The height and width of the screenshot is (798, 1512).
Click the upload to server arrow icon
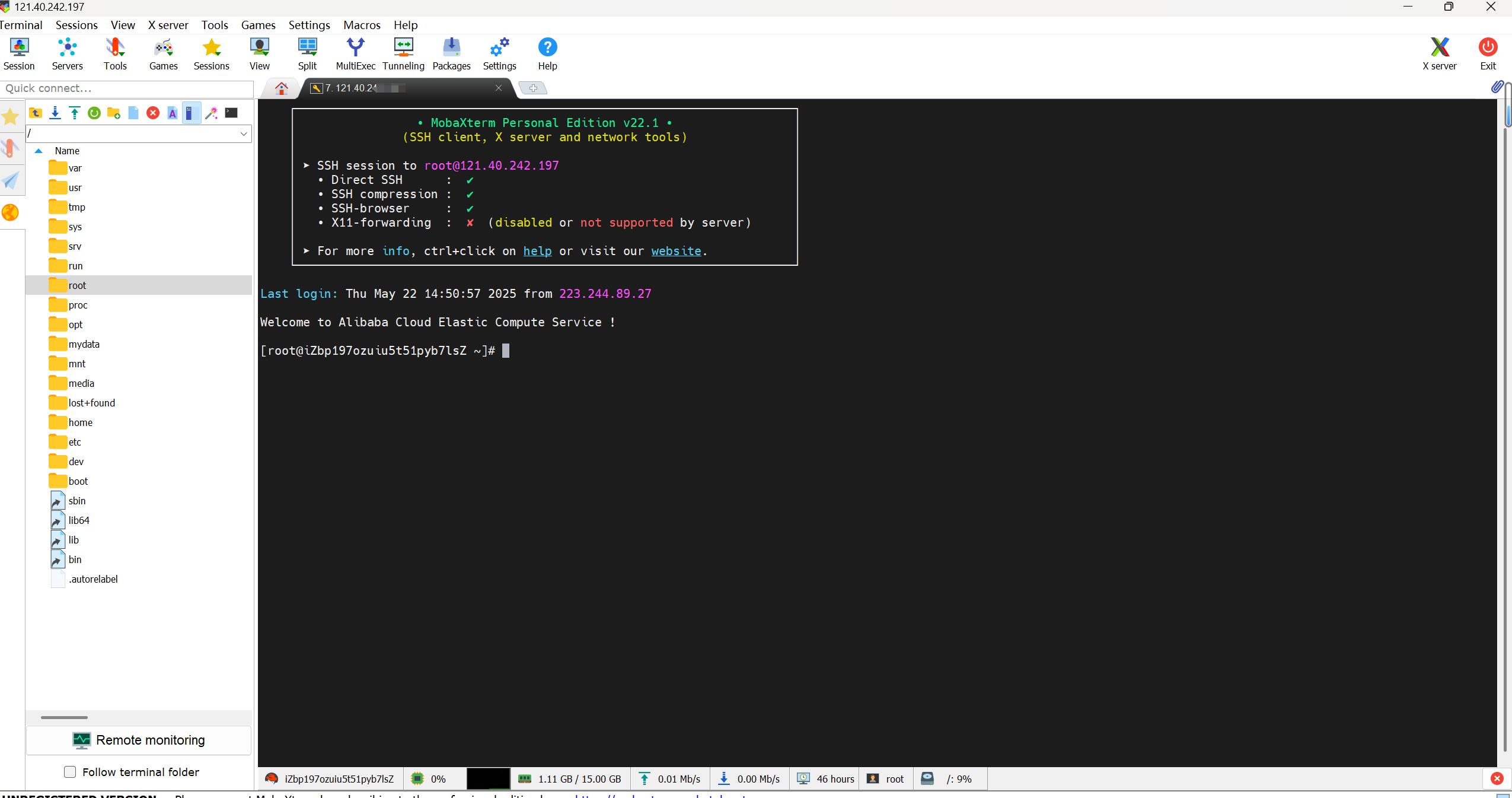click(x=75, y=113)
